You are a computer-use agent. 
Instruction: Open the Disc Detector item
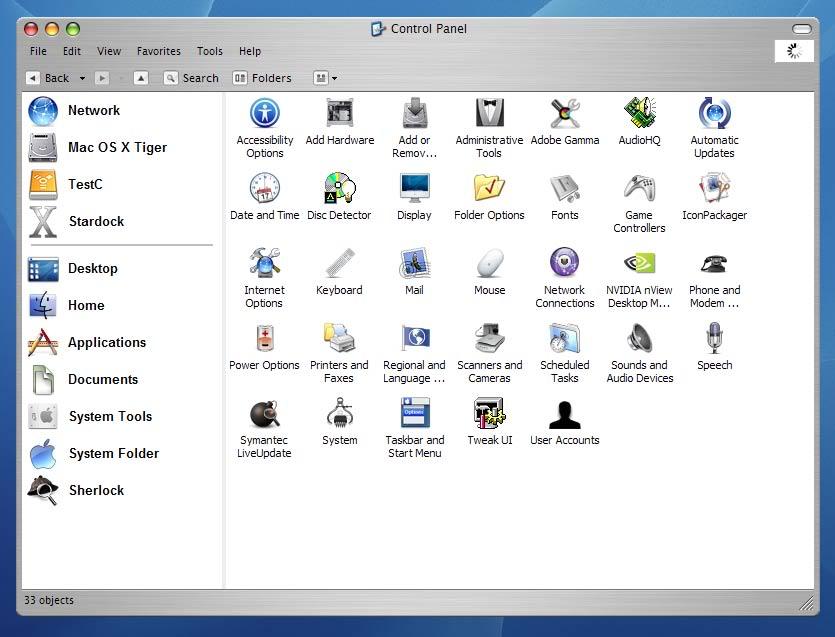(339, 189)
